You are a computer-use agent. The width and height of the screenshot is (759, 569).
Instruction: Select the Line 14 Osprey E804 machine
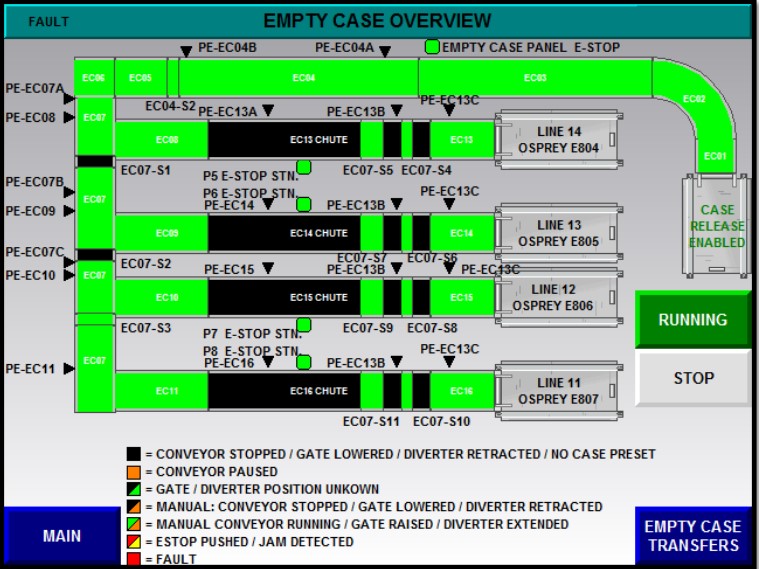(557, 140)
